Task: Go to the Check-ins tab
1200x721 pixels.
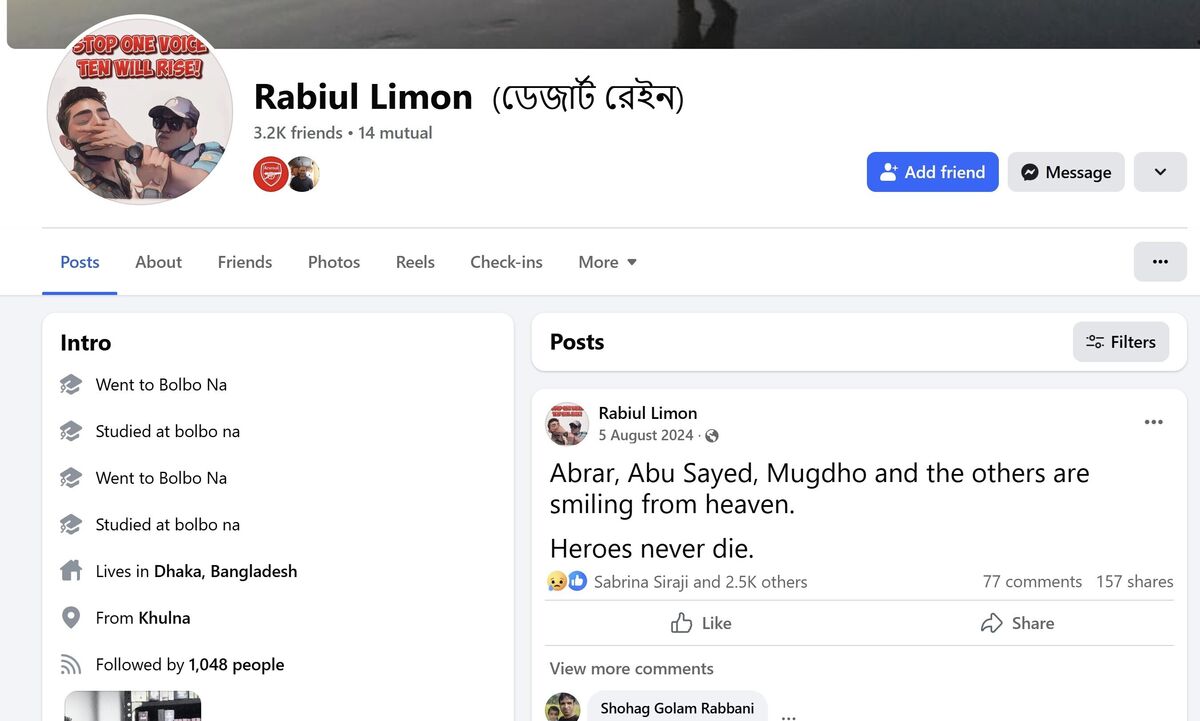Action: click(506, 262)
